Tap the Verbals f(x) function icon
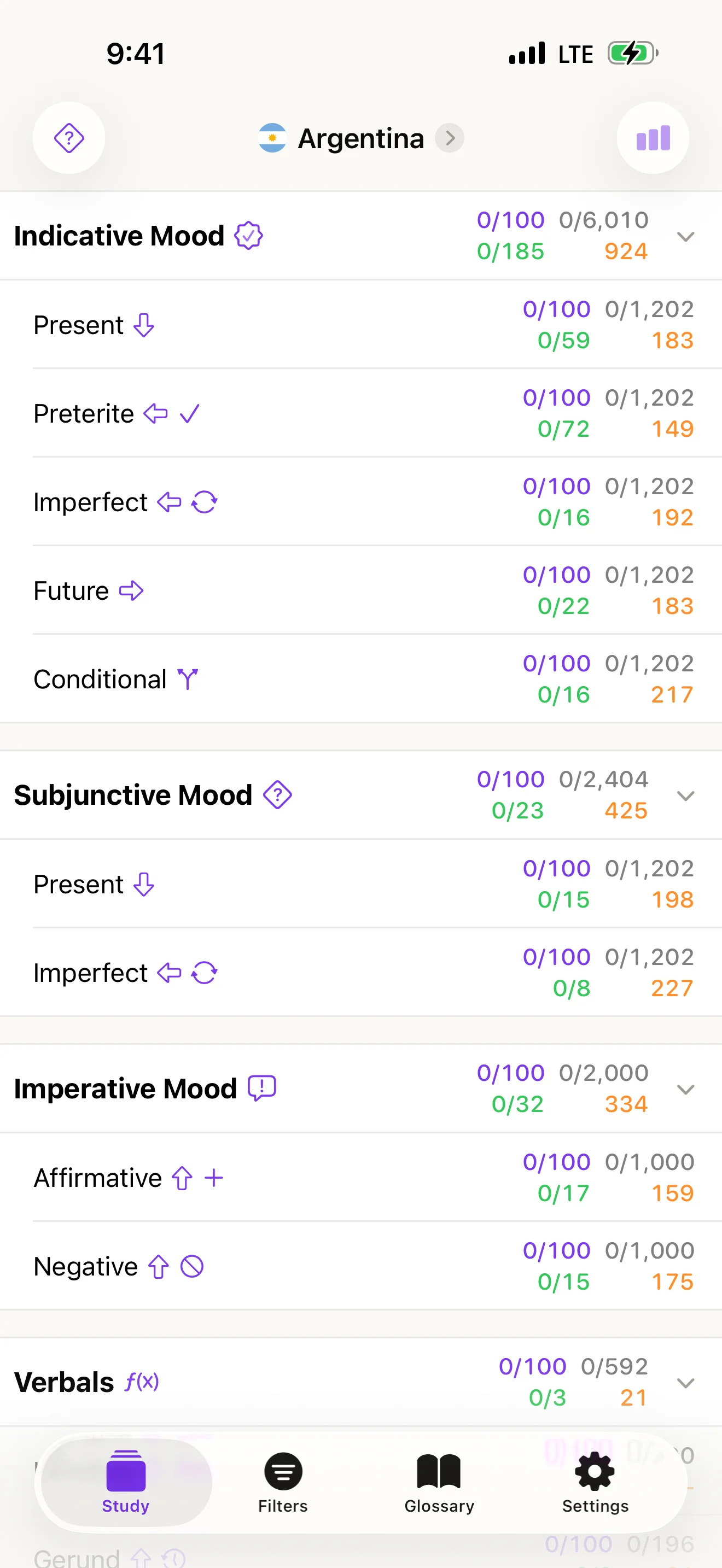Image resolution: width=722 pixels, height=1568 pixels. click(142, 1381)
